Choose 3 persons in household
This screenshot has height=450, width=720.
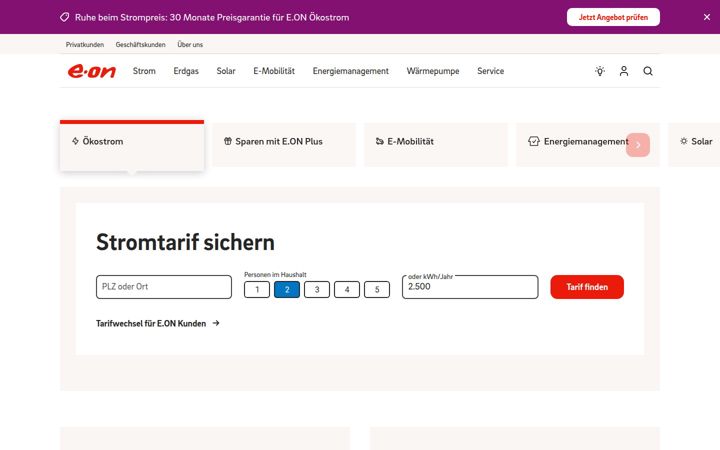click(x=317, y=290)
